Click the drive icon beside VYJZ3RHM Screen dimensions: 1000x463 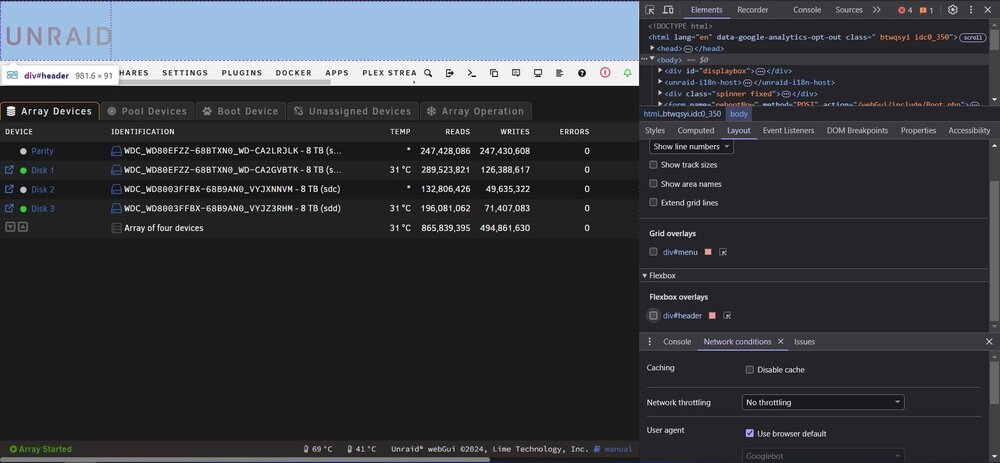tap(116, 209)
